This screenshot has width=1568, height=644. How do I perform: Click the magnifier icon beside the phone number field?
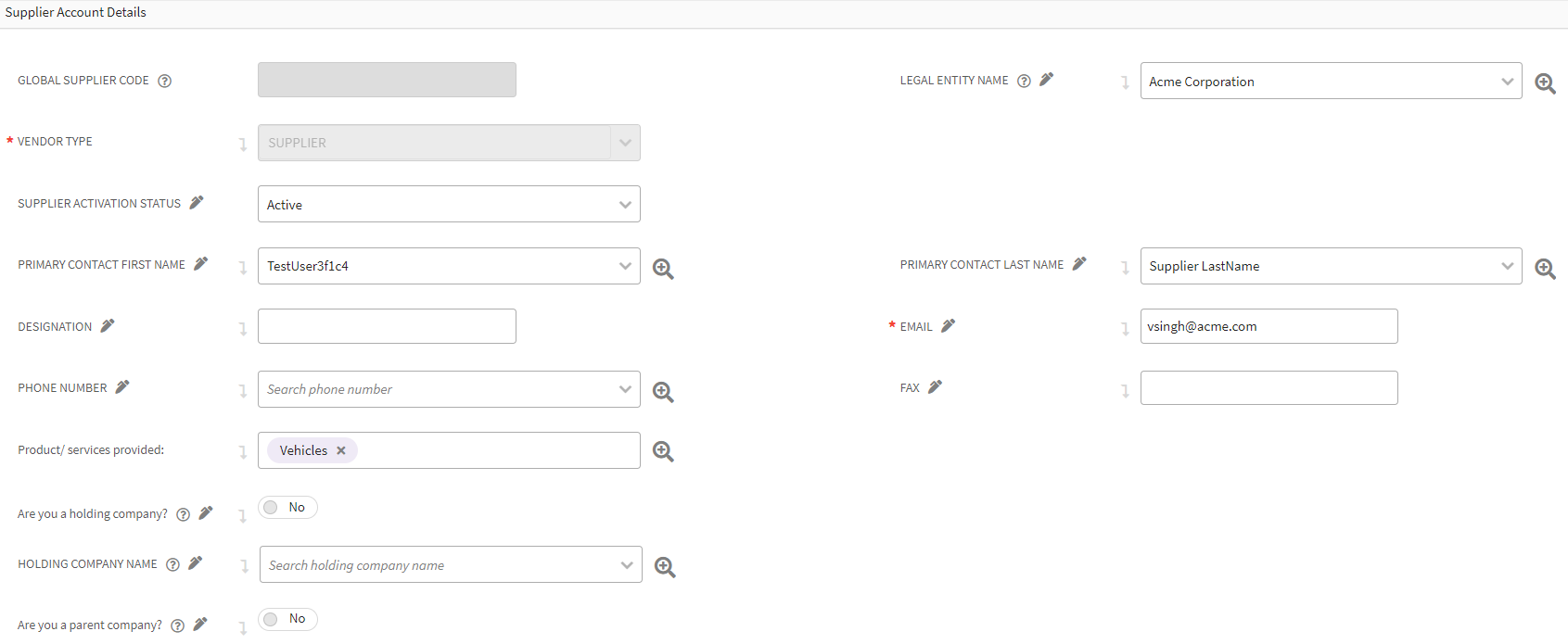[x=663, y=392]
